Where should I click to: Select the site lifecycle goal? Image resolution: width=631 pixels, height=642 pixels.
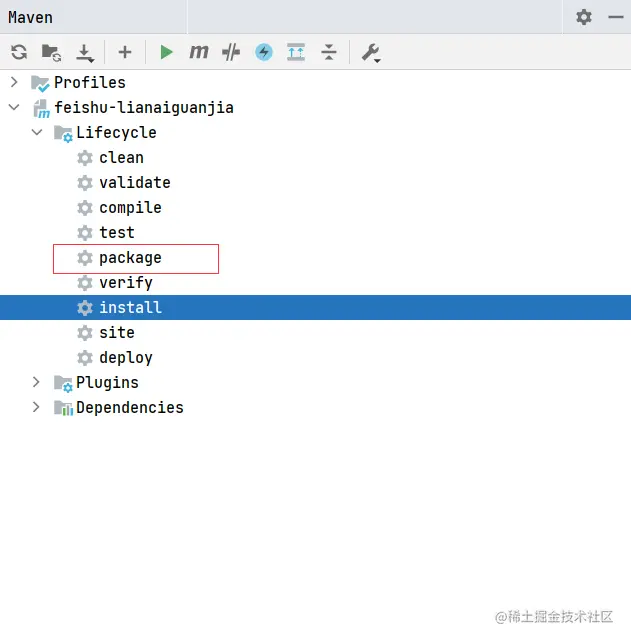click(117, 332)
